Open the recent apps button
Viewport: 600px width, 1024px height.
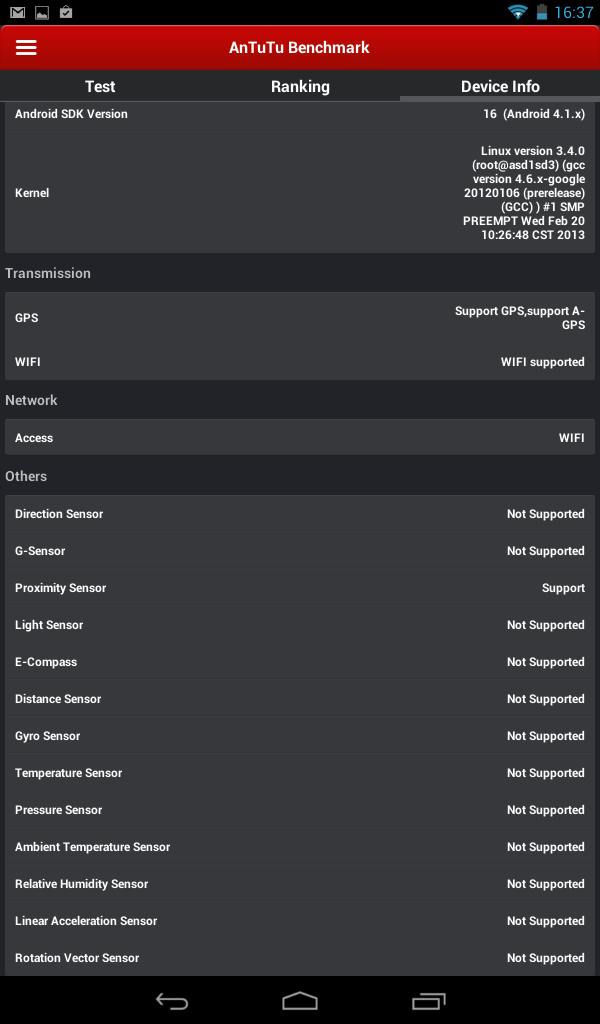pyautogui.click(x=428, y=1000)
